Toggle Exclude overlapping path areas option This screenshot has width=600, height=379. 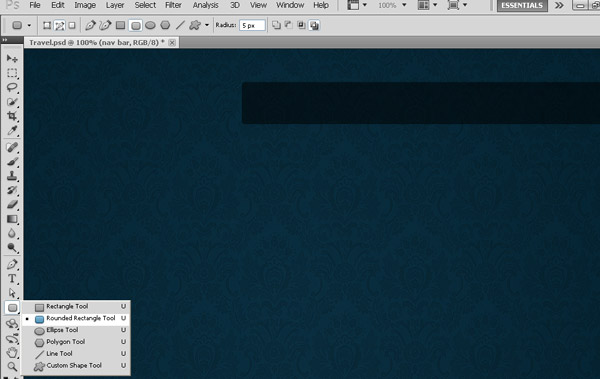tap(314, 25)
